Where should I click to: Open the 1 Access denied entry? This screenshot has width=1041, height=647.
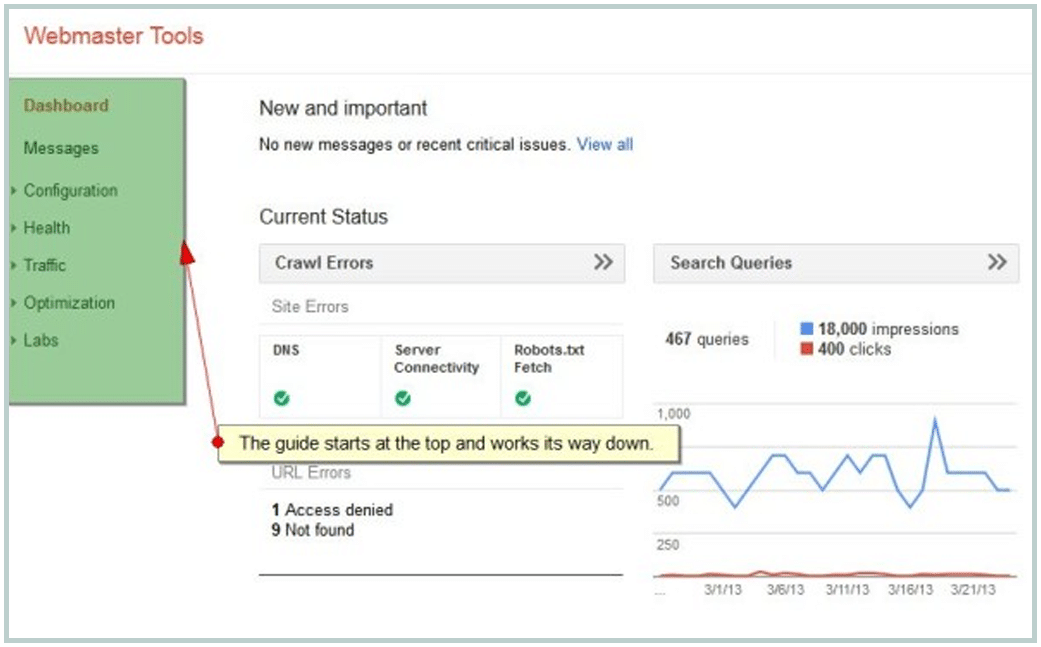coord(332,510)
